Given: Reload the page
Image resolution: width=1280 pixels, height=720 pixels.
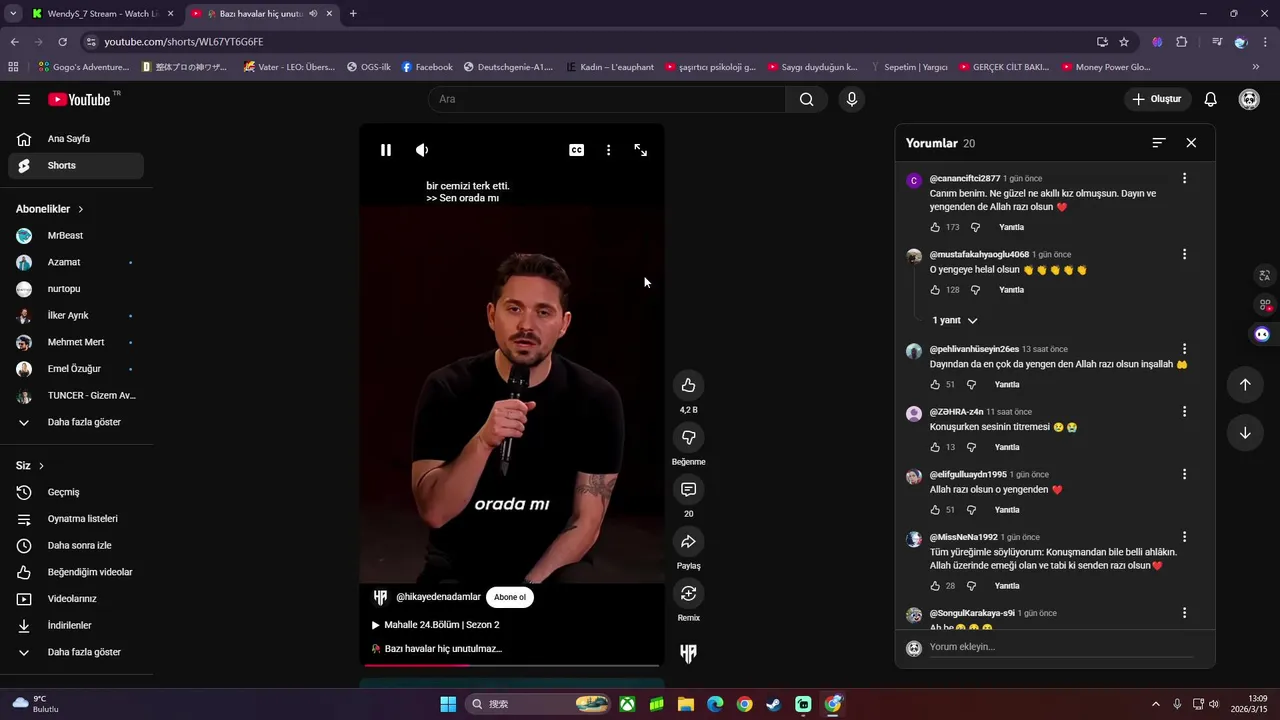Looking at the screenshot, I should [x=62, y=42].
